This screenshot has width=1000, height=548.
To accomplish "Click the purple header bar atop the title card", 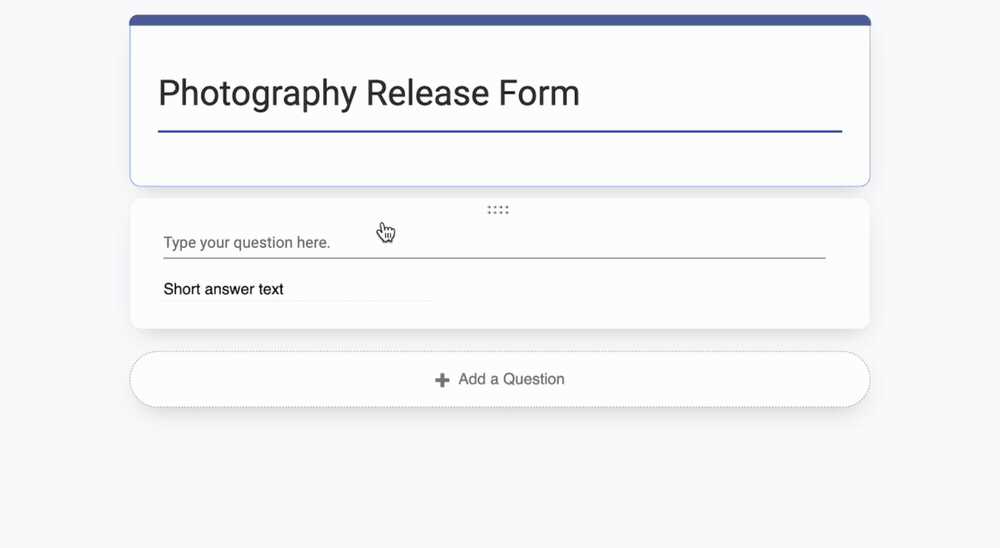I will [500, 20].
